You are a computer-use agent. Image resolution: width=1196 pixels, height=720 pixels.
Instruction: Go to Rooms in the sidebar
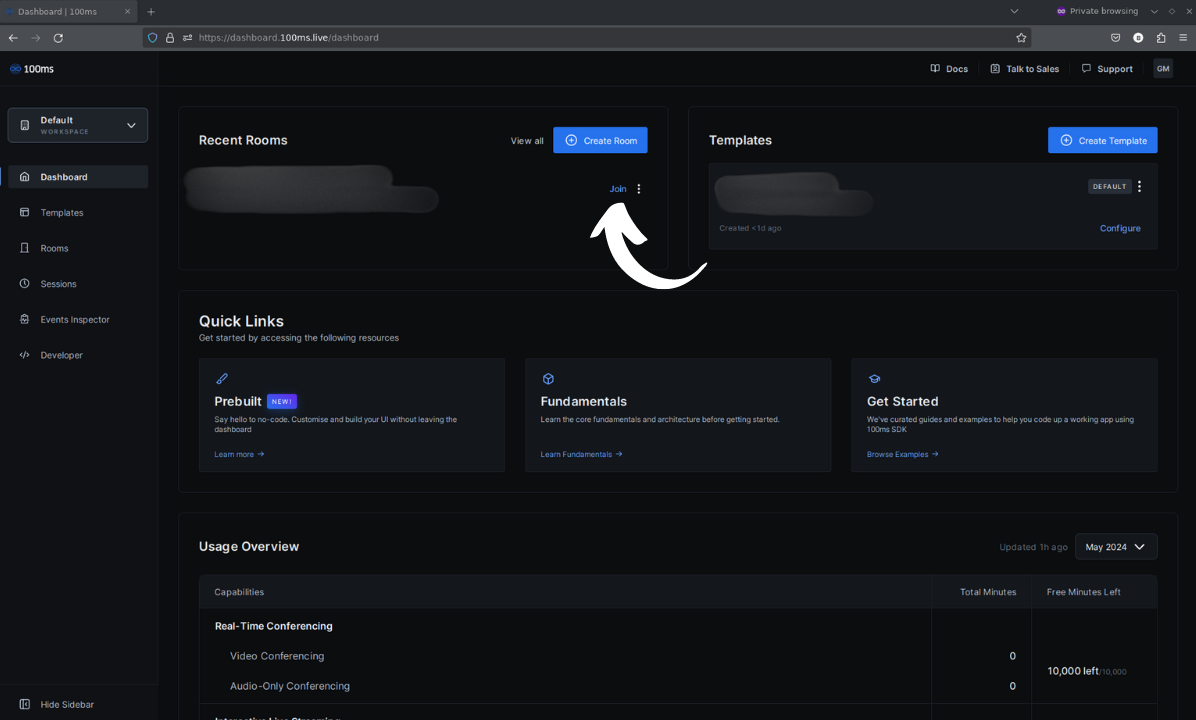coord(76,249)
